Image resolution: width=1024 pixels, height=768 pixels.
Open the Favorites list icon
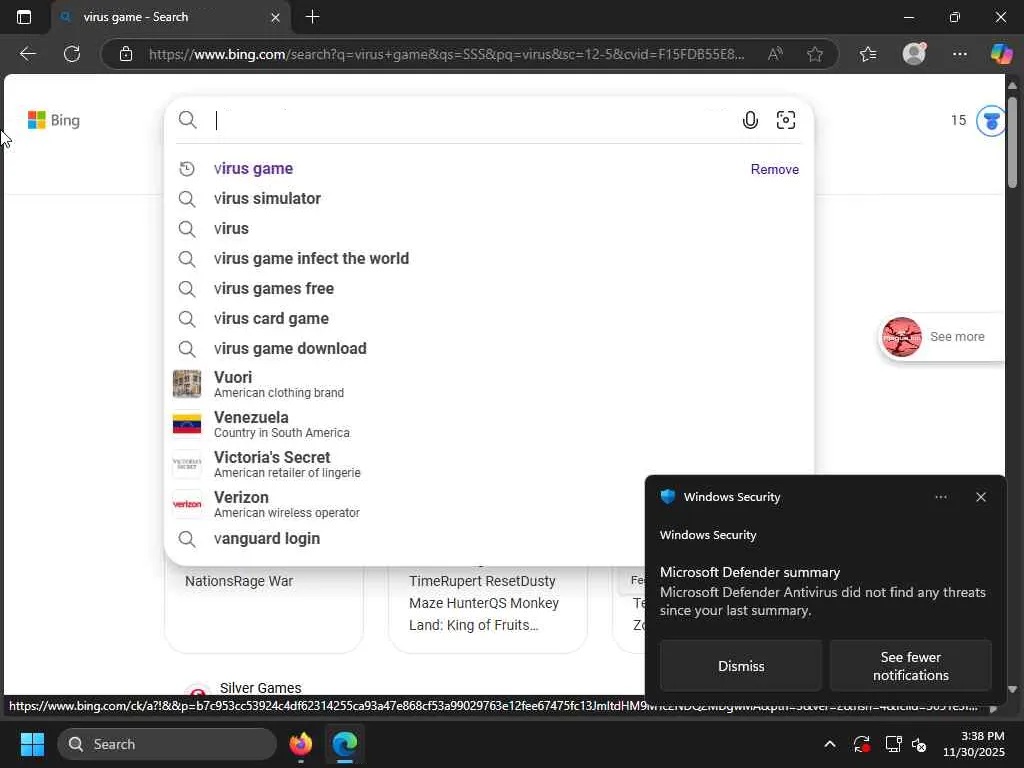[868, 54]
